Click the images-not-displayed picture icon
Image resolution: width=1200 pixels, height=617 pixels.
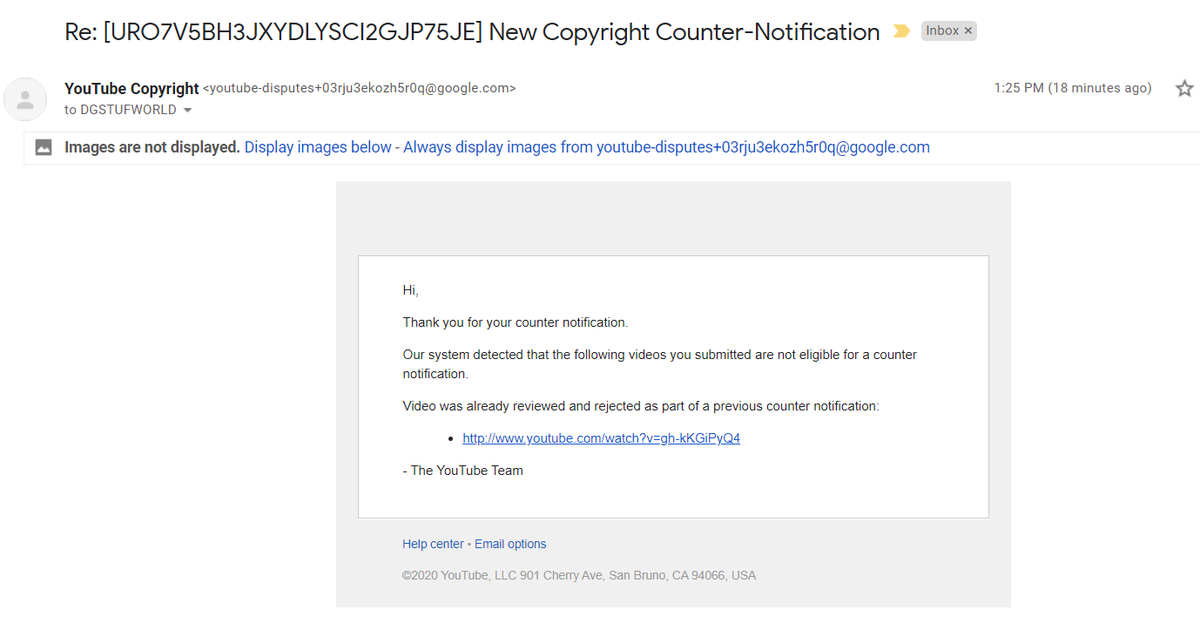pos(43,147)
